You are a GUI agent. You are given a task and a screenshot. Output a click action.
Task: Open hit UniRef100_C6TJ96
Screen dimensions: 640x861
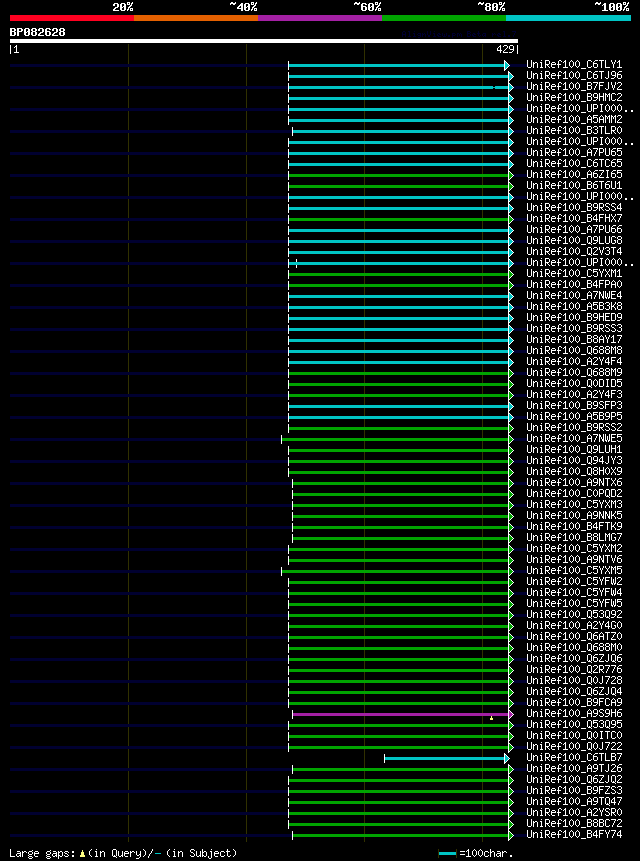coord(574,76)
